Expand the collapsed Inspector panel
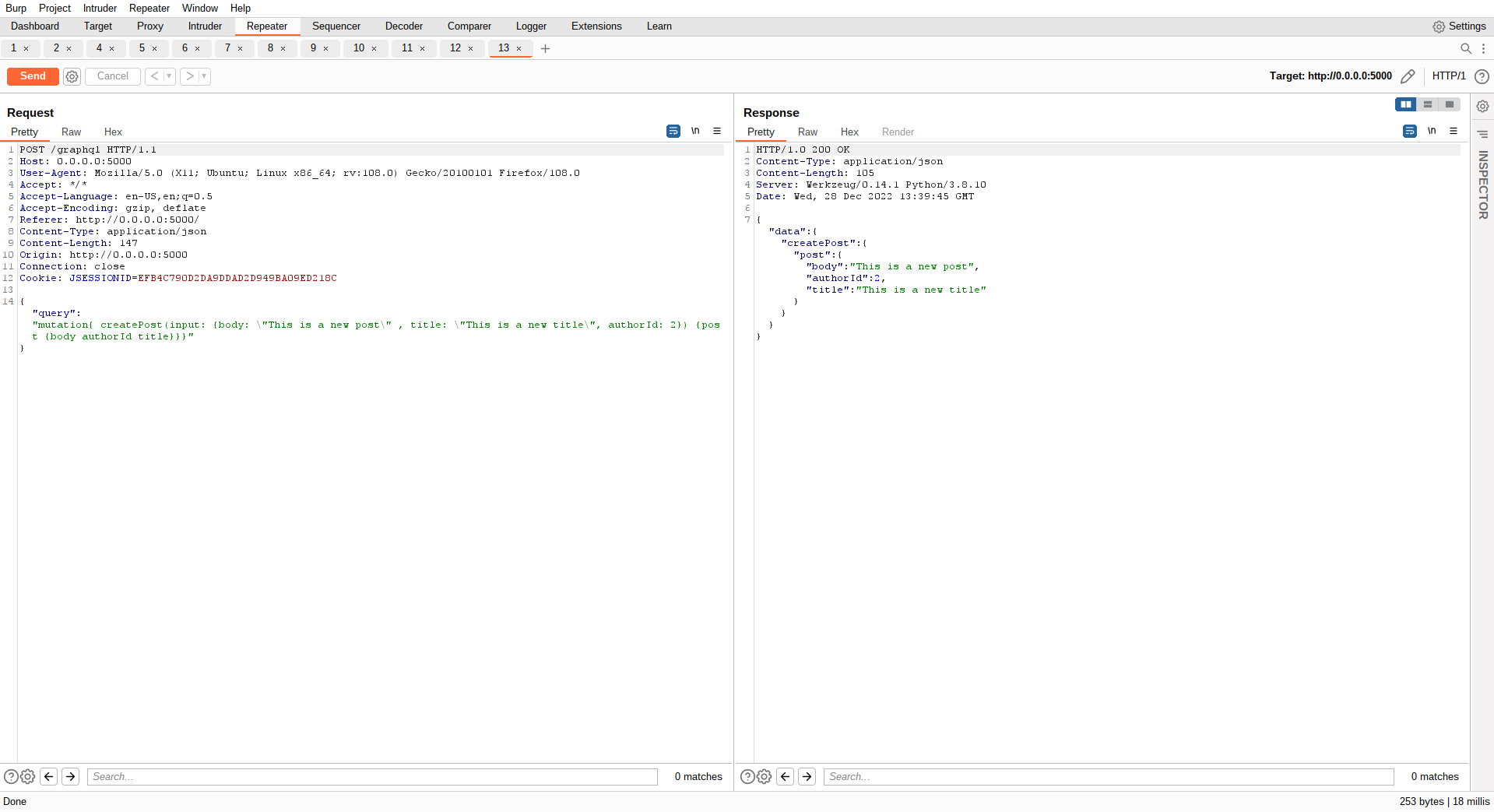This screenshot has height=812, width=1494. [1483, 185]
